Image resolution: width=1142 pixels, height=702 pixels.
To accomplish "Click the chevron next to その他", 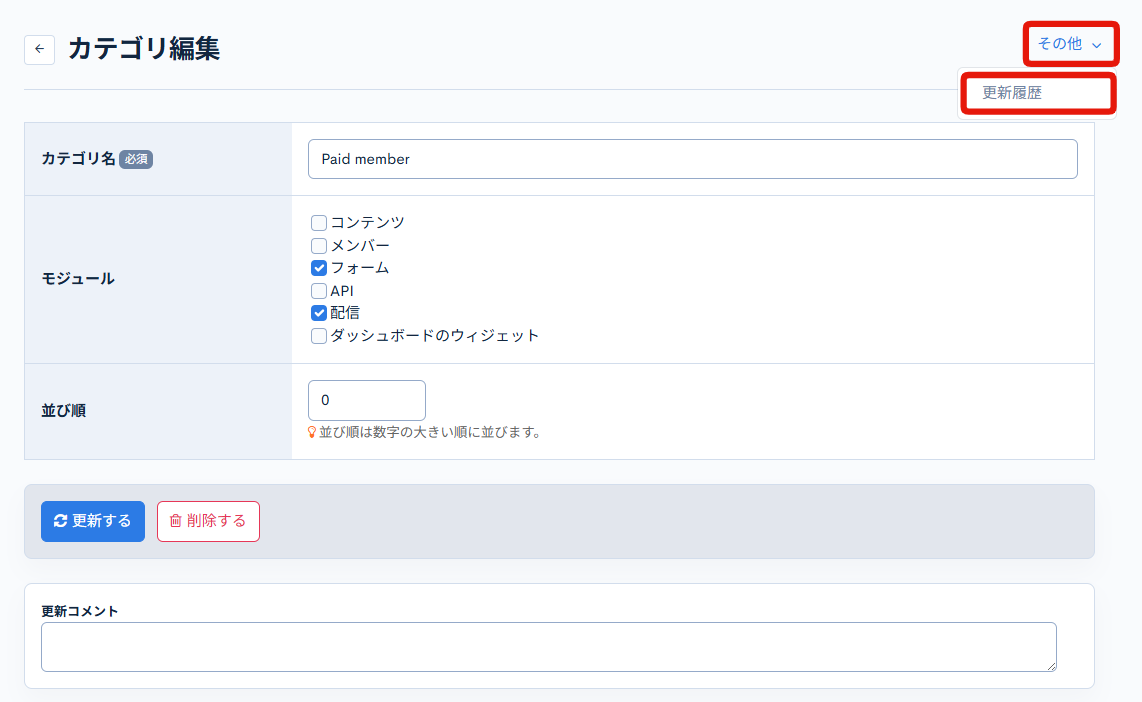I will click(1095, 44).
